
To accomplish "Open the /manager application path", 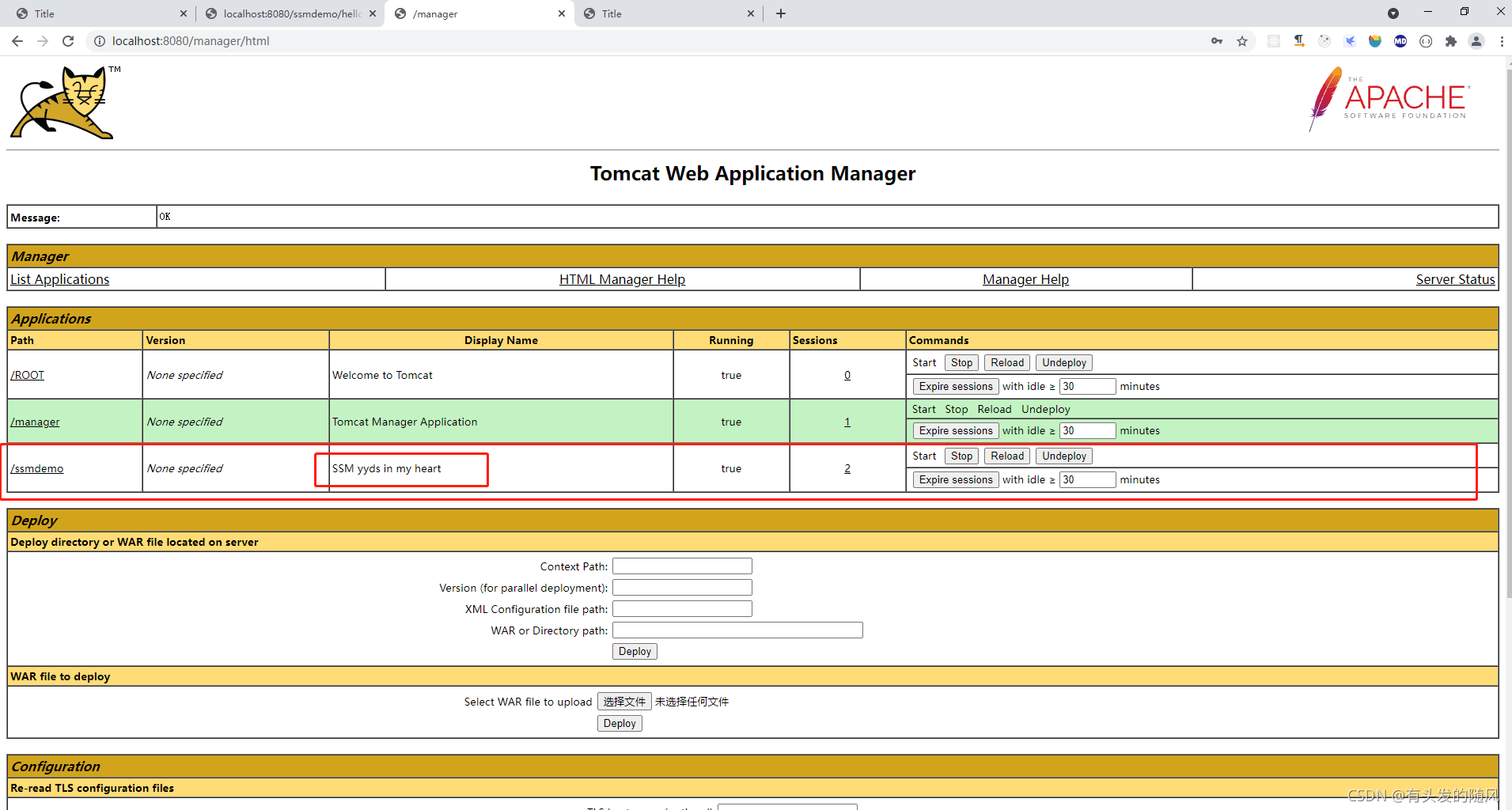I will pyautogui.click(x=35, y=422).
